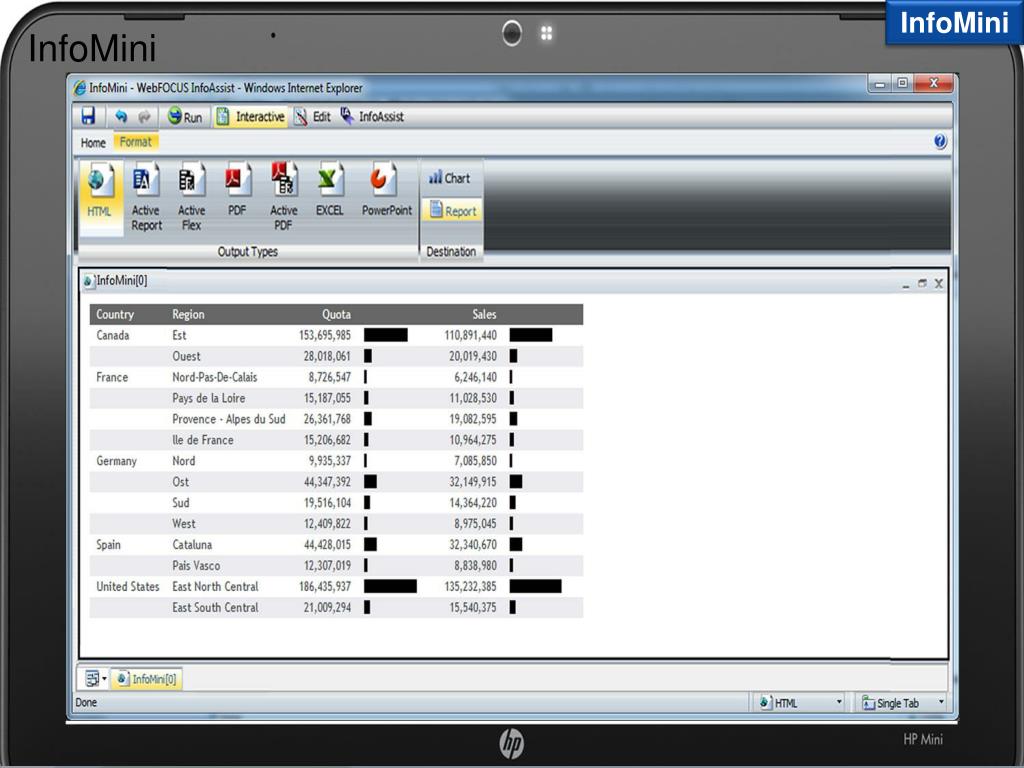
Task: Click sales value 135,232,385
Action: (x=470, y=586)
